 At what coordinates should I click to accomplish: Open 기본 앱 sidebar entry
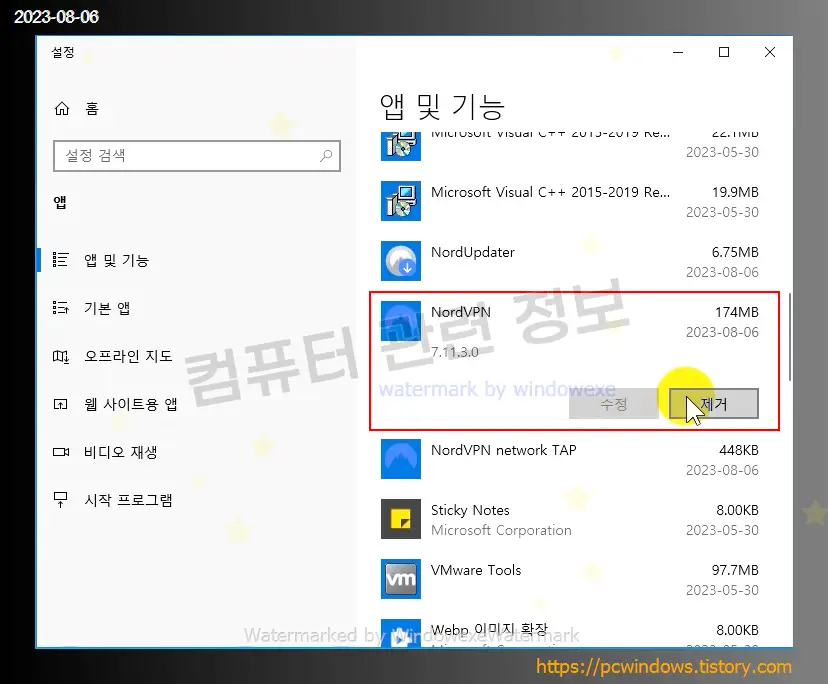coord(107,308)
